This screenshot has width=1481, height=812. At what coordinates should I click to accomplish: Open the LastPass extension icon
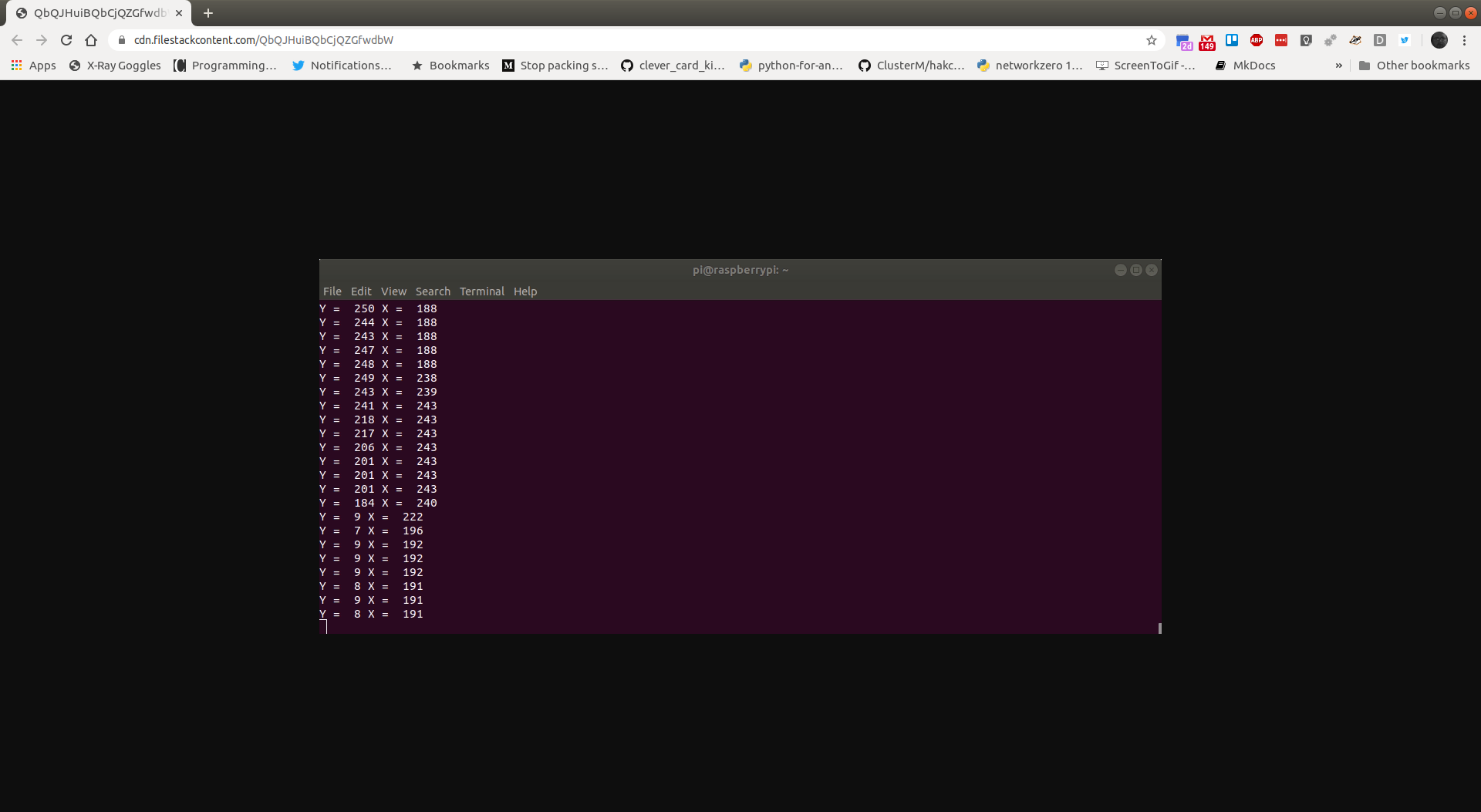pos(1281,40)
